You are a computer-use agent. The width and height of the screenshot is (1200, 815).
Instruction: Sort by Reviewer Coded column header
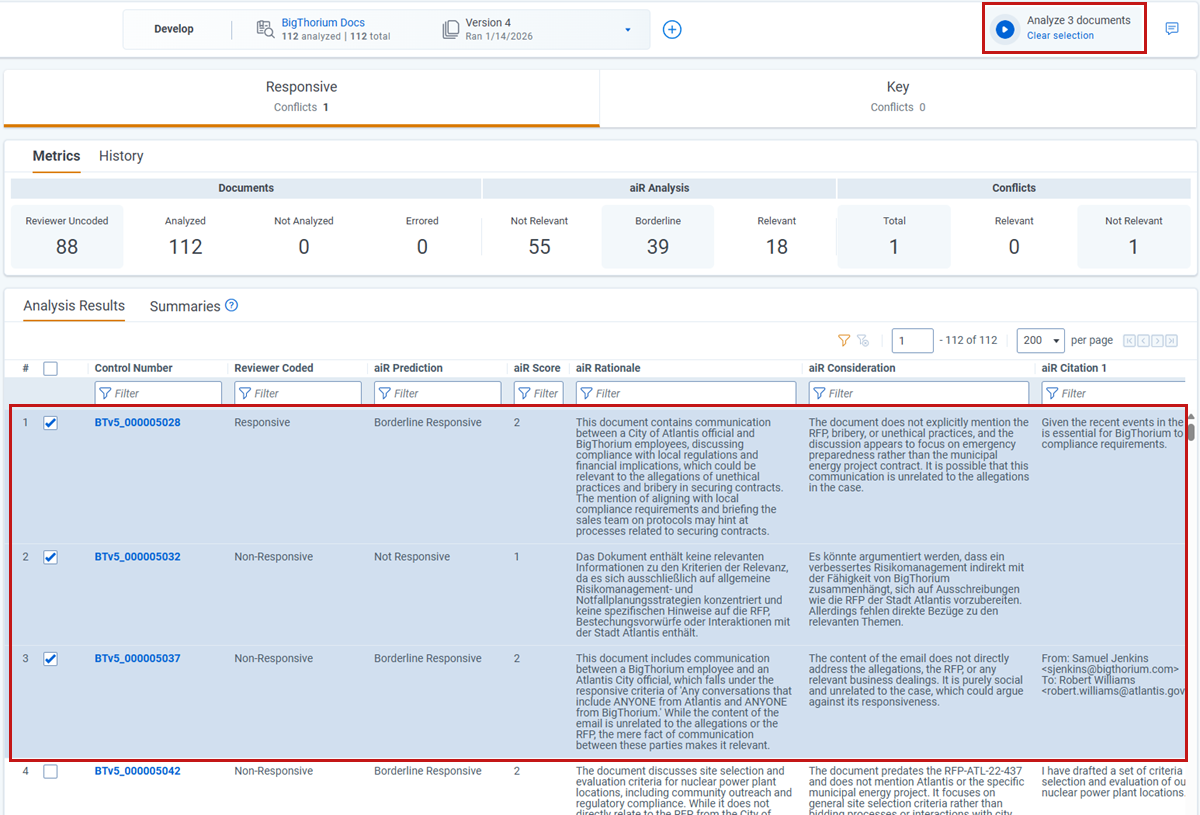coord(274,368)
